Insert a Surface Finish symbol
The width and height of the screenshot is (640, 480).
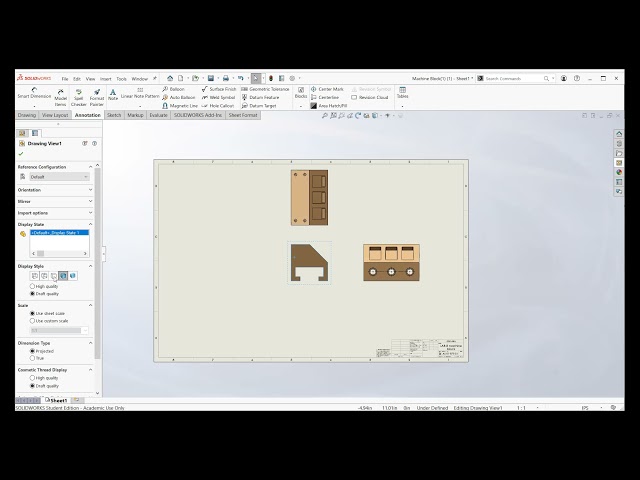[219, 89]
